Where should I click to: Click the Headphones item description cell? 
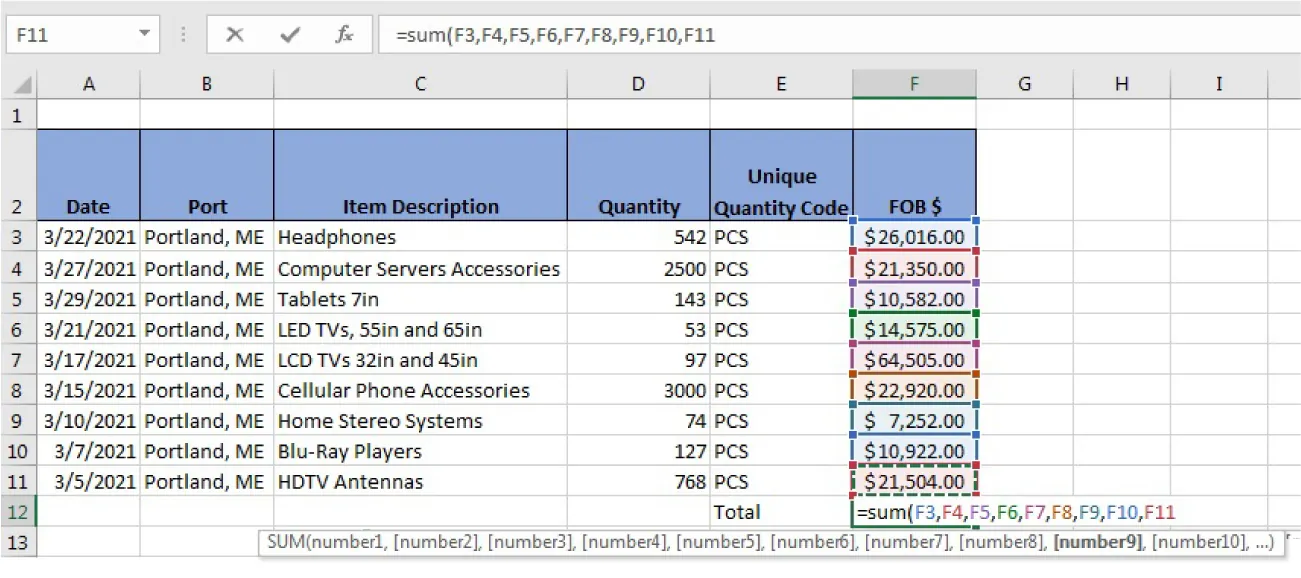pyautogui.click(x=420, y=237)
